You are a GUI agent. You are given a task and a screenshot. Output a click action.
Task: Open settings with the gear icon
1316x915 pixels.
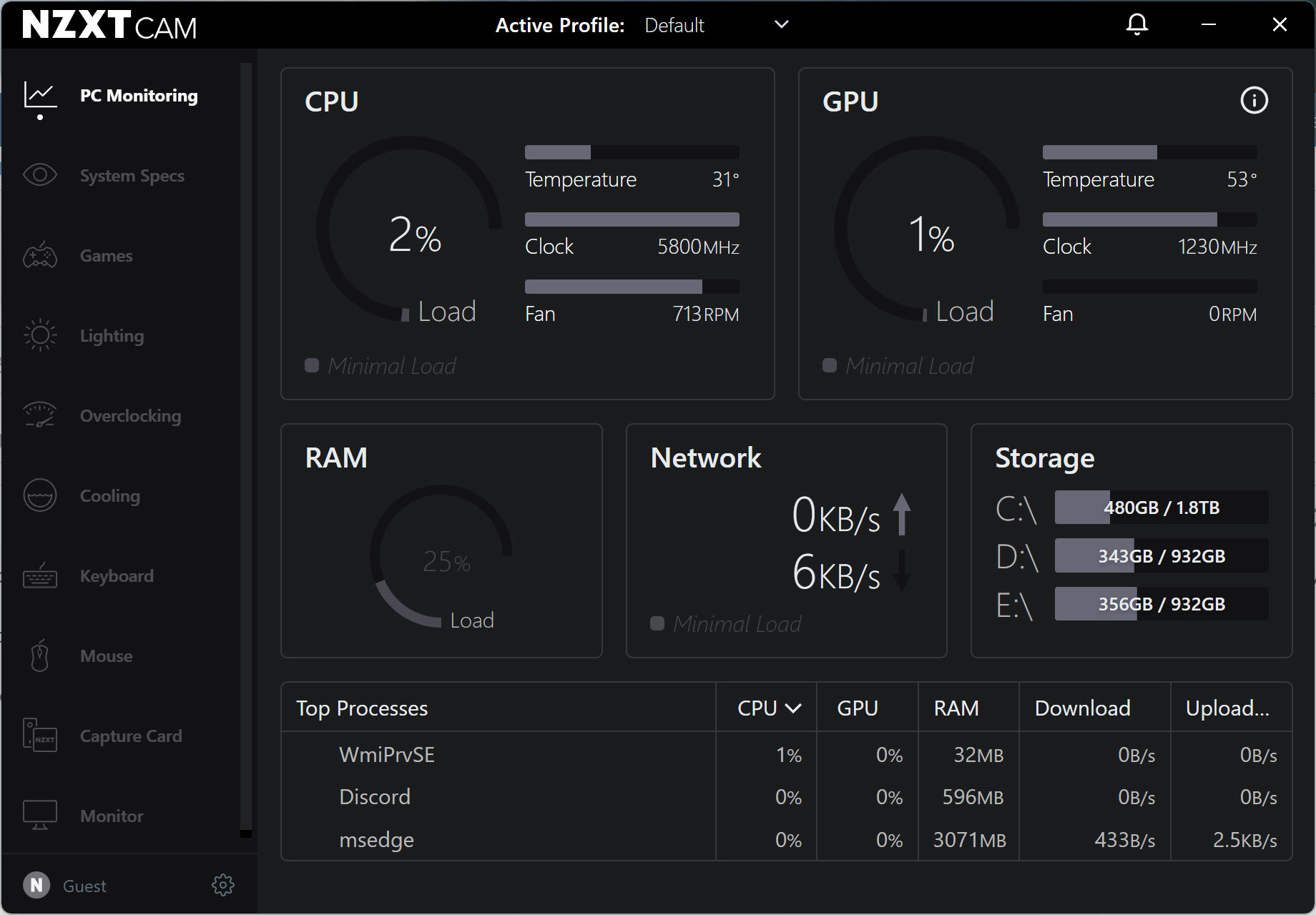tap(223, 885)
